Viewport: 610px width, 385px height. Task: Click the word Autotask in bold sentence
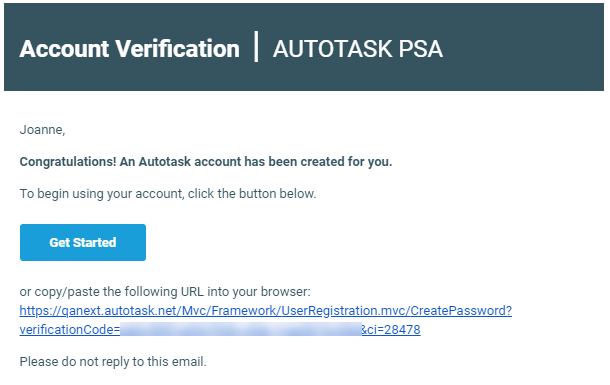coord(165,161)
